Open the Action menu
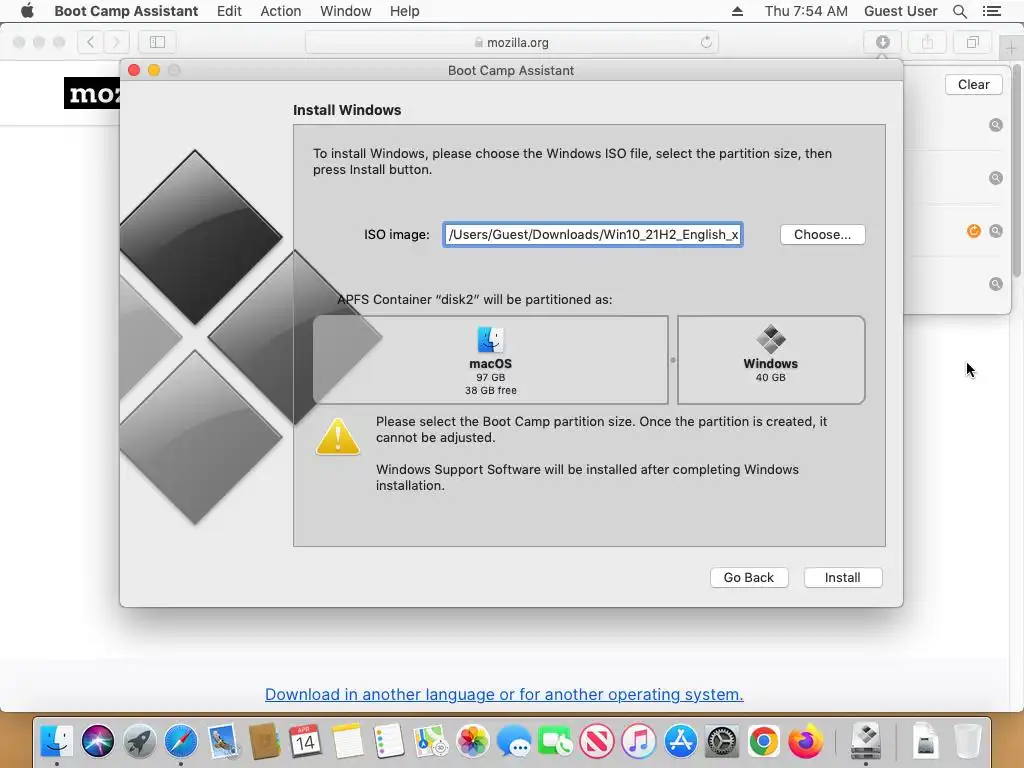 point(281,11)
